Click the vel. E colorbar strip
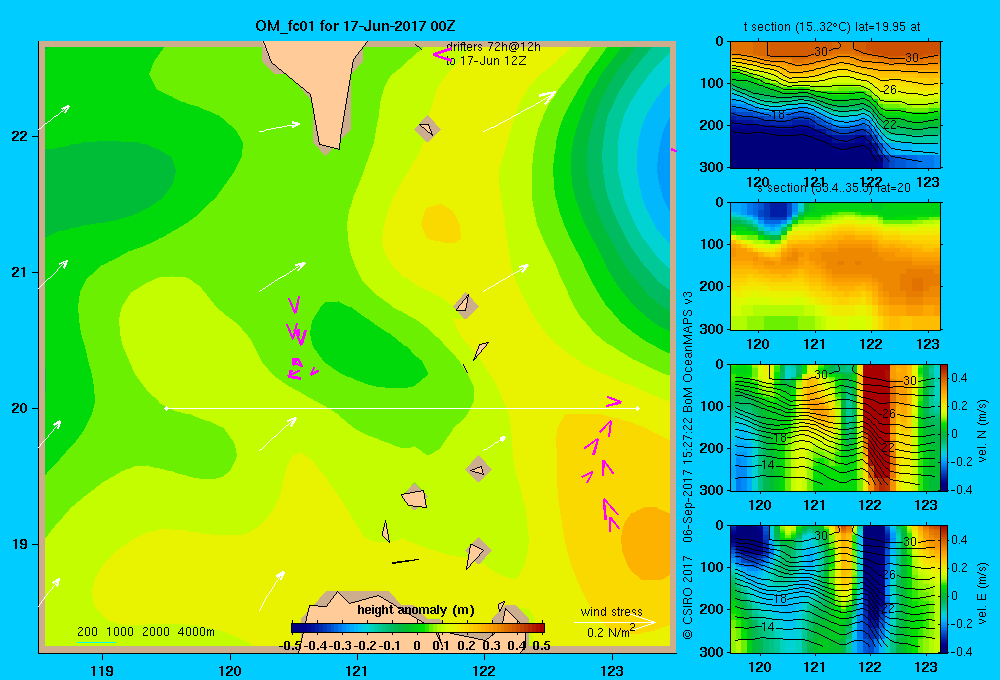 (x=944, y=589)
